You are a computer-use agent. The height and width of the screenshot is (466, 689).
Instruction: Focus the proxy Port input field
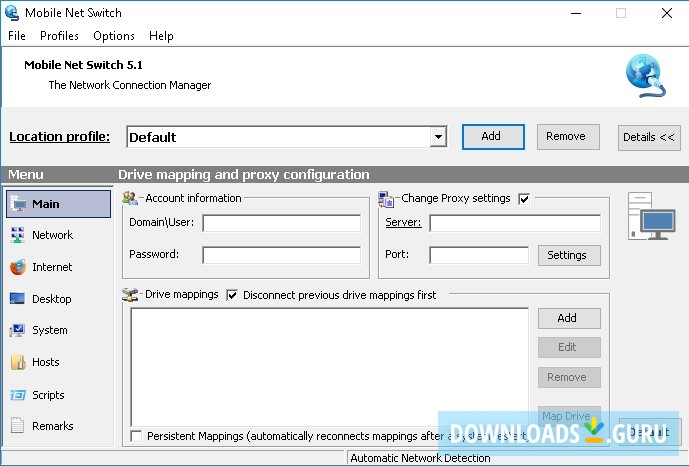click(479, 255)
